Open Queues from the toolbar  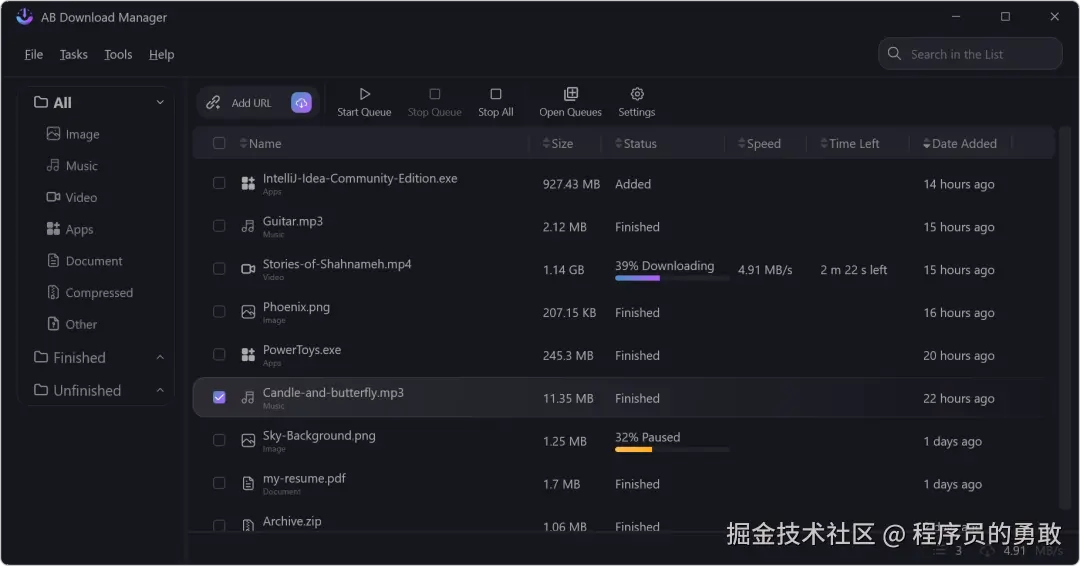[570, 94]
